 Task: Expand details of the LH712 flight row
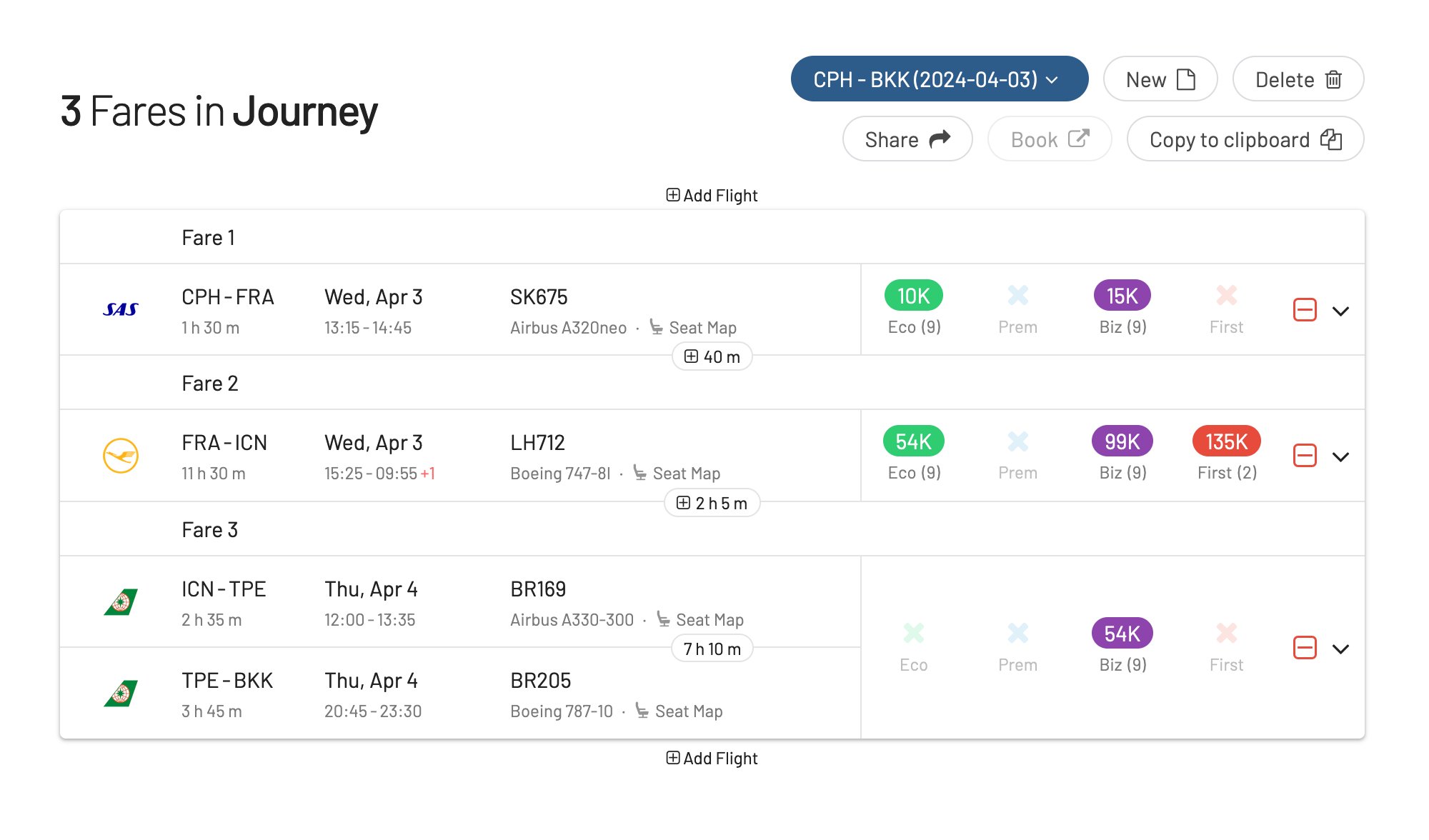[1342, 457]
